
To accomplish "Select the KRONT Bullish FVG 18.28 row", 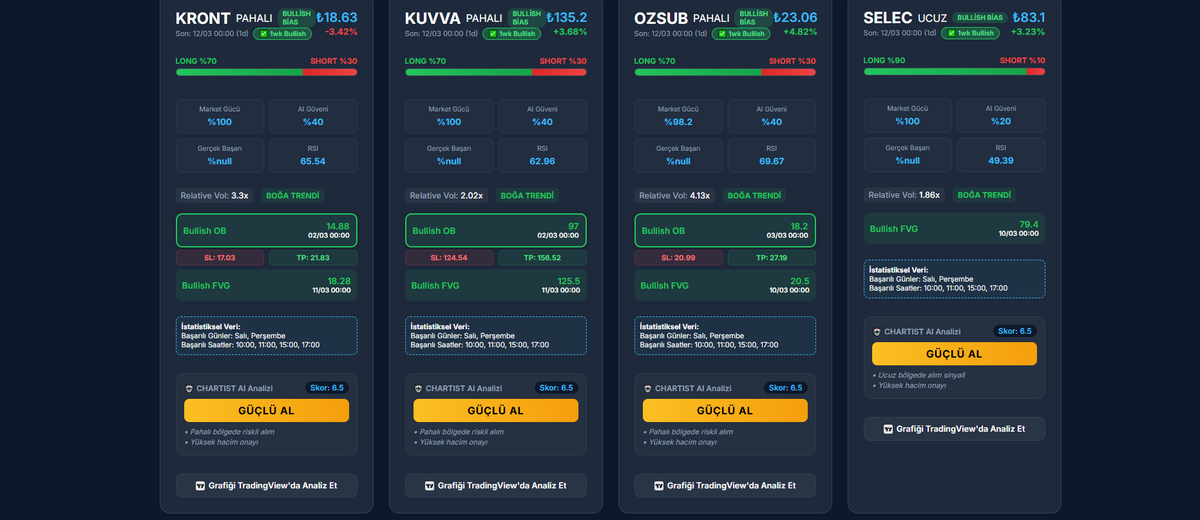I will pyautogui.click(x=266, y=285).
